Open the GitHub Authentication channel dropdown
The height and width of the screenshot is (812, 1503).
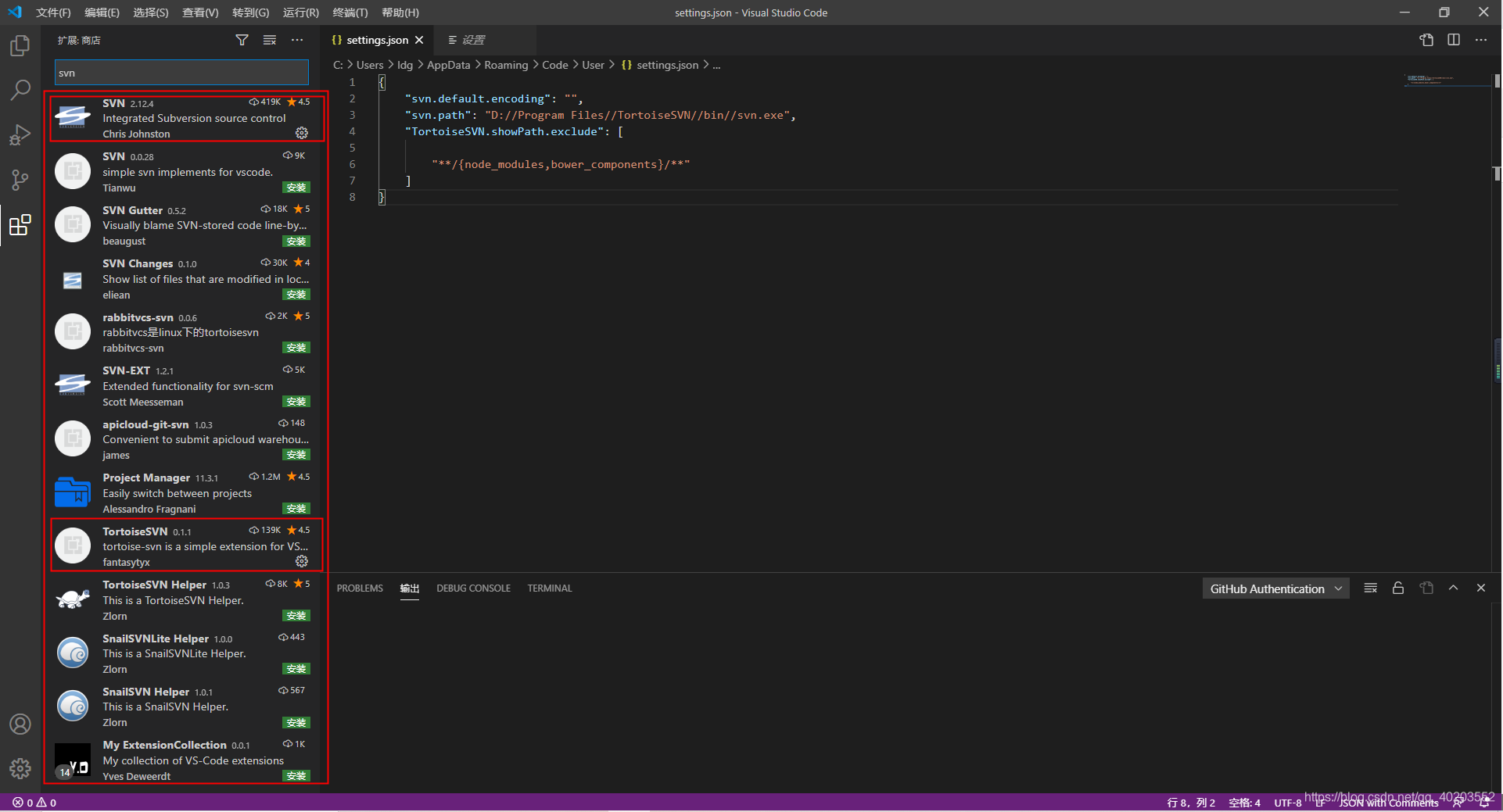1275,588
